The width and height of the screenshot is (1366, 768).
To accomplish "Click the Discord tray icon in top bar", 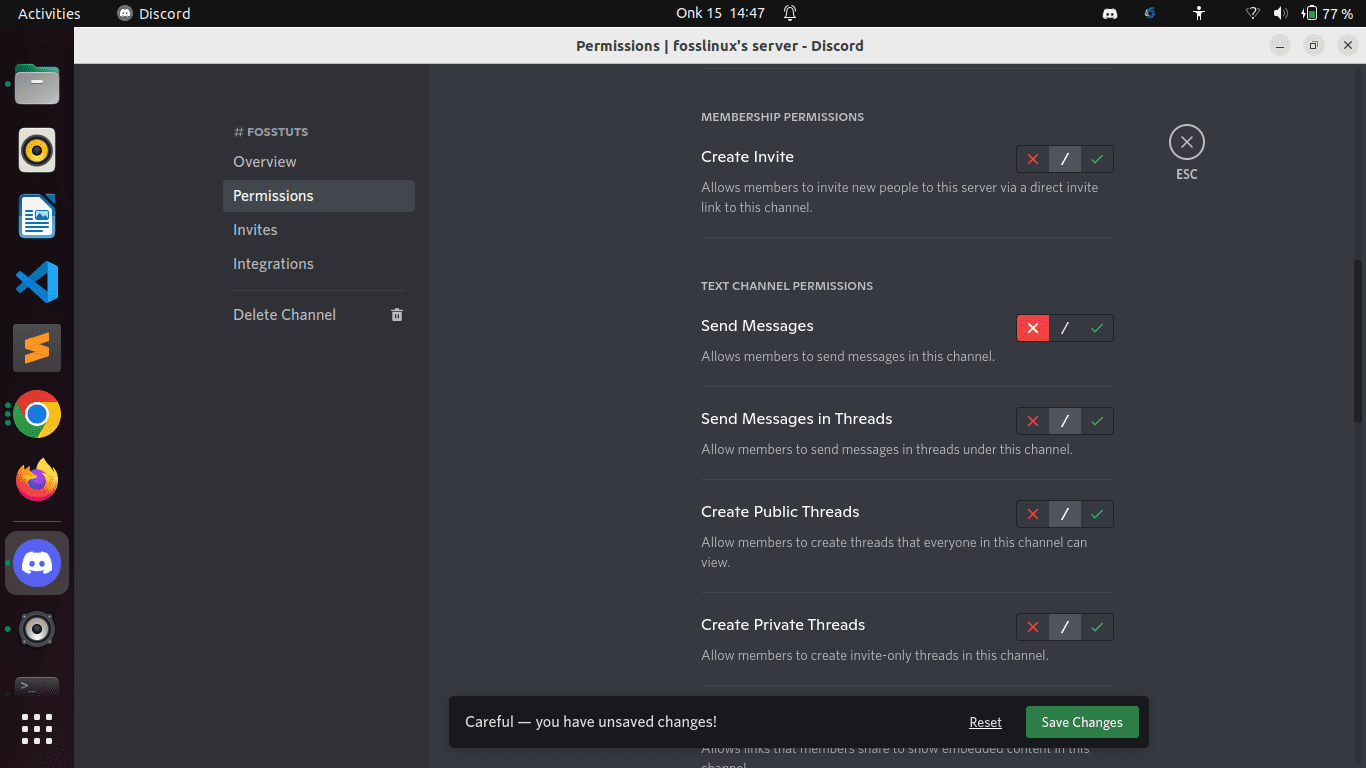I will pyautogui.click(x=1109, y=13).
